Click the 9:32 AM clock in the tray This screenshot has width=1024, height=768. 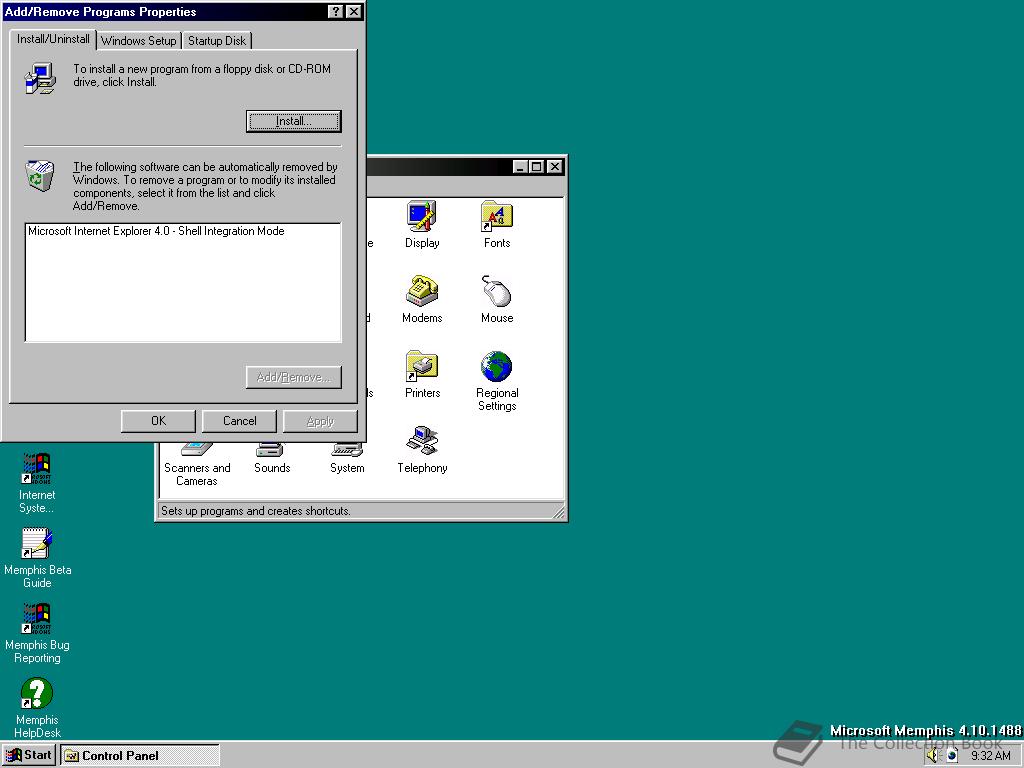[991, 756]
